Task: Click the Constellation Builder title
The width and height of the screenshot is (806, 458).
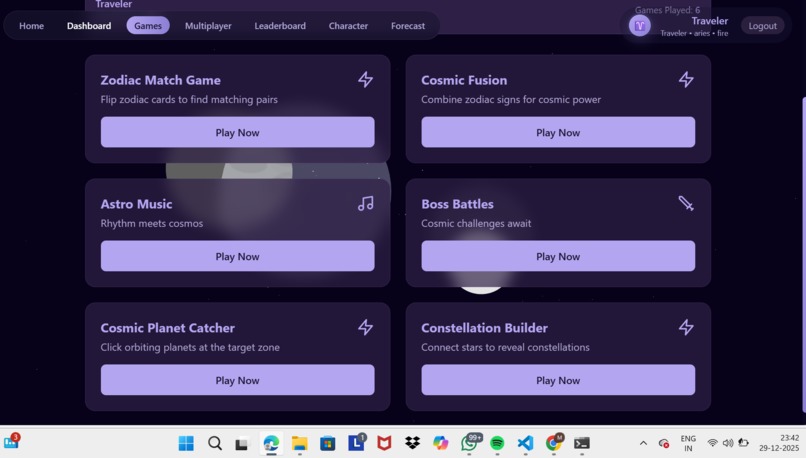Action: coord(484,328)
